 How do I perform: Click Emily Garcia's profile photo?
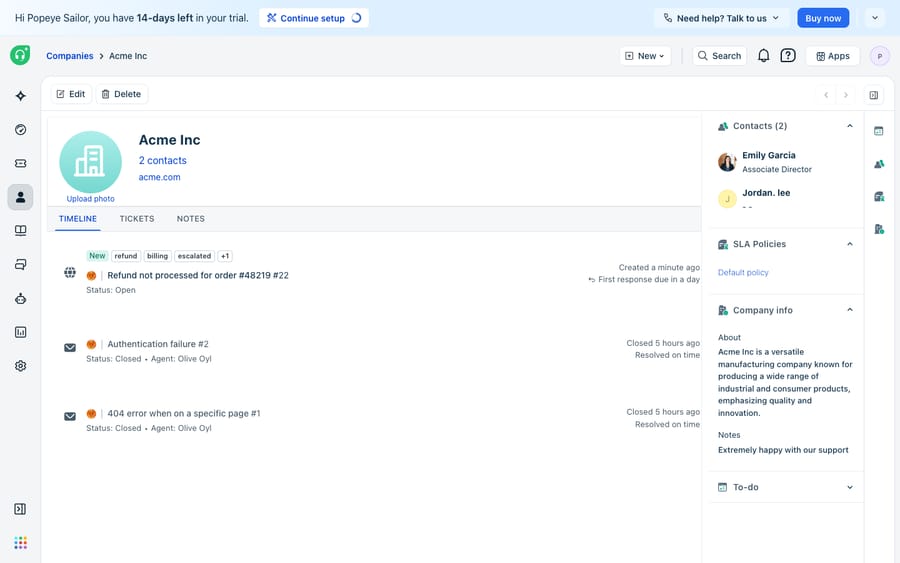tap(727, 162)
